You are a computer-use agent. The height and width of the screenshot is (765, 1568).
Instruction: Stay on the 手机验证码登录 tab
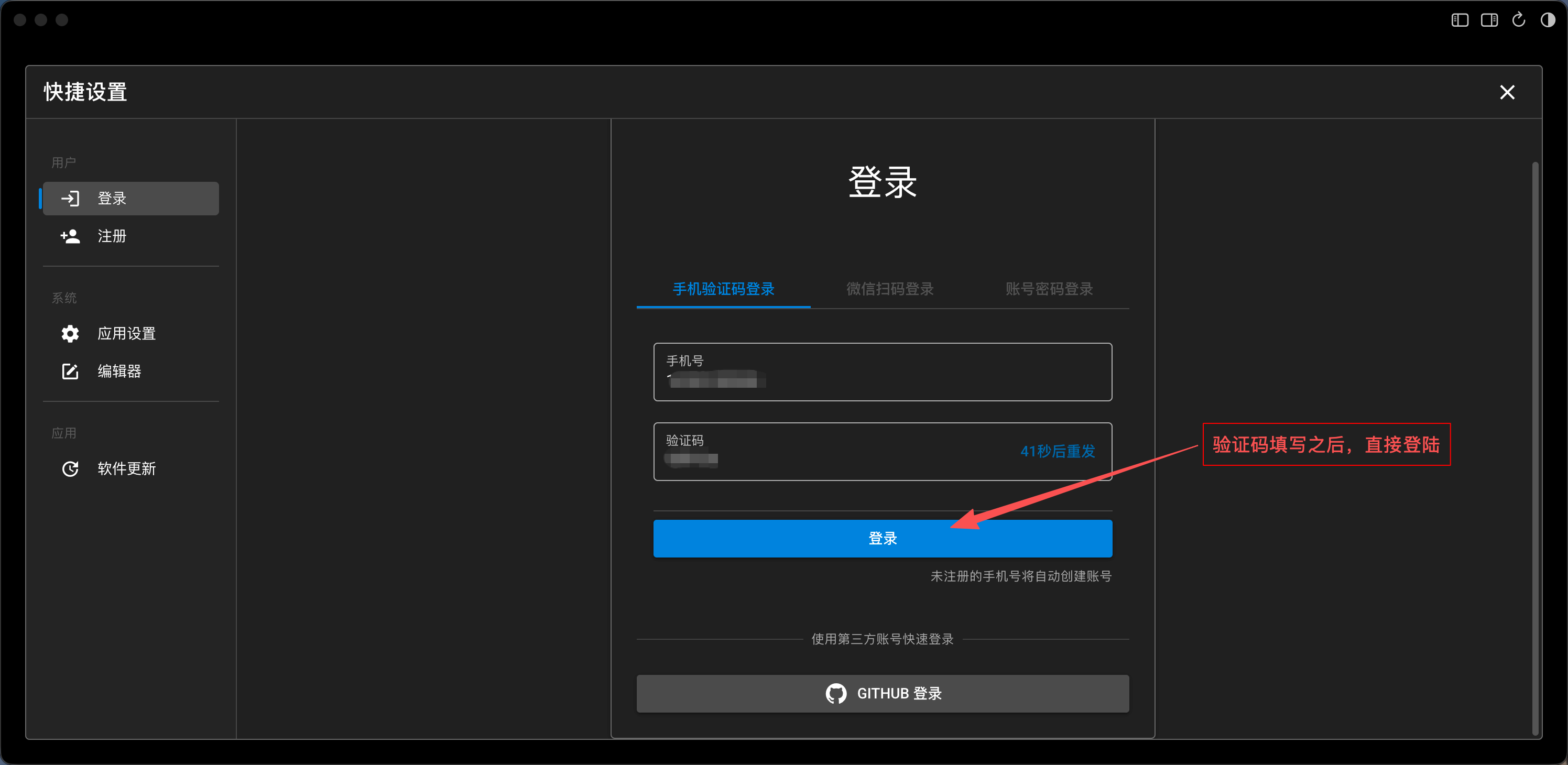coord(723,289)
